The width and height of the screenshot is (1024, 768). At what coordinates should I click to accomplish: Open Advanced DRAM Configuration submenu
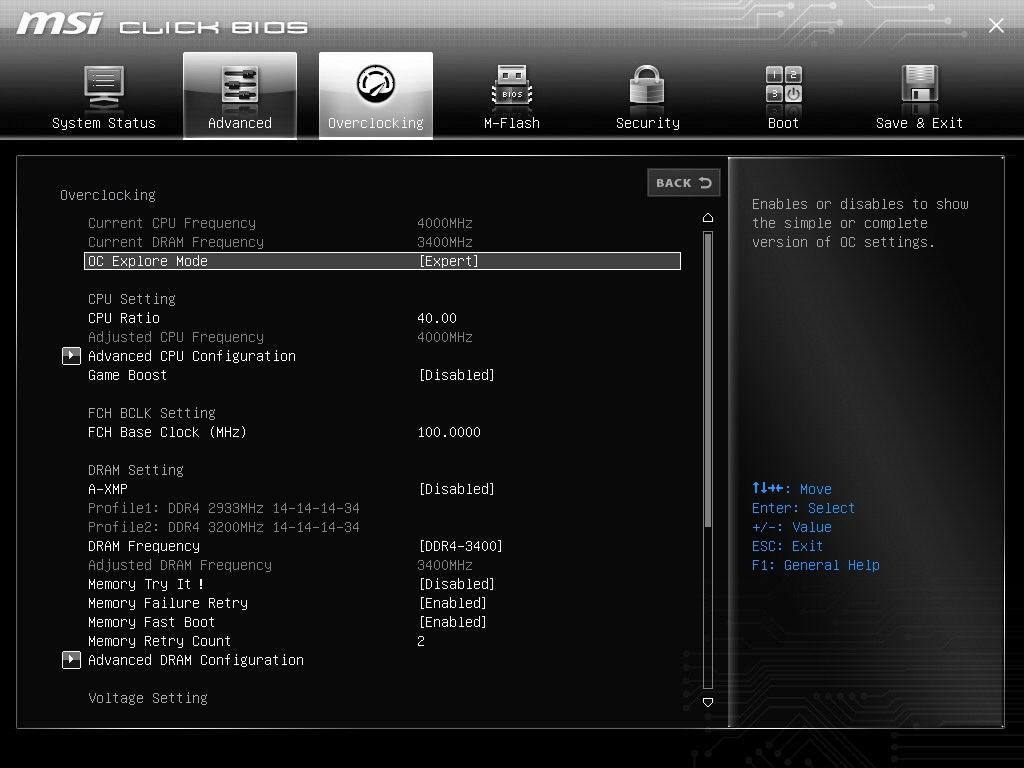pyautogui.click(x=196, y=660)
